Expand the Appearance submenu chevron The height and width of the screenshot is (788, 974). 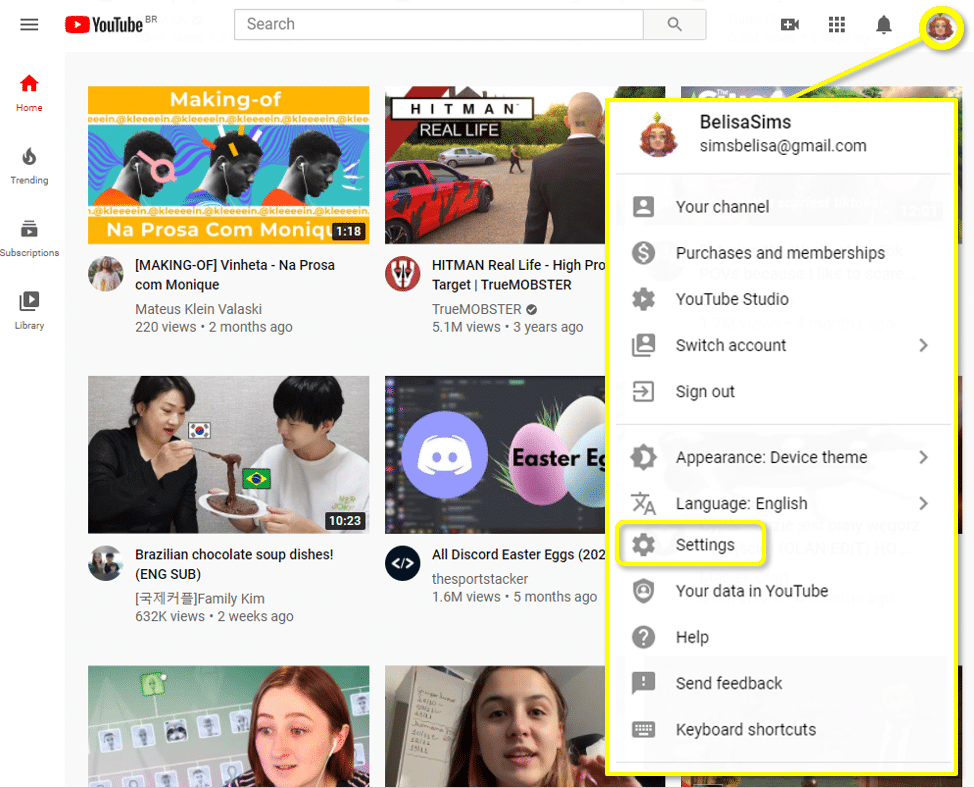click(x=924, y=457)
